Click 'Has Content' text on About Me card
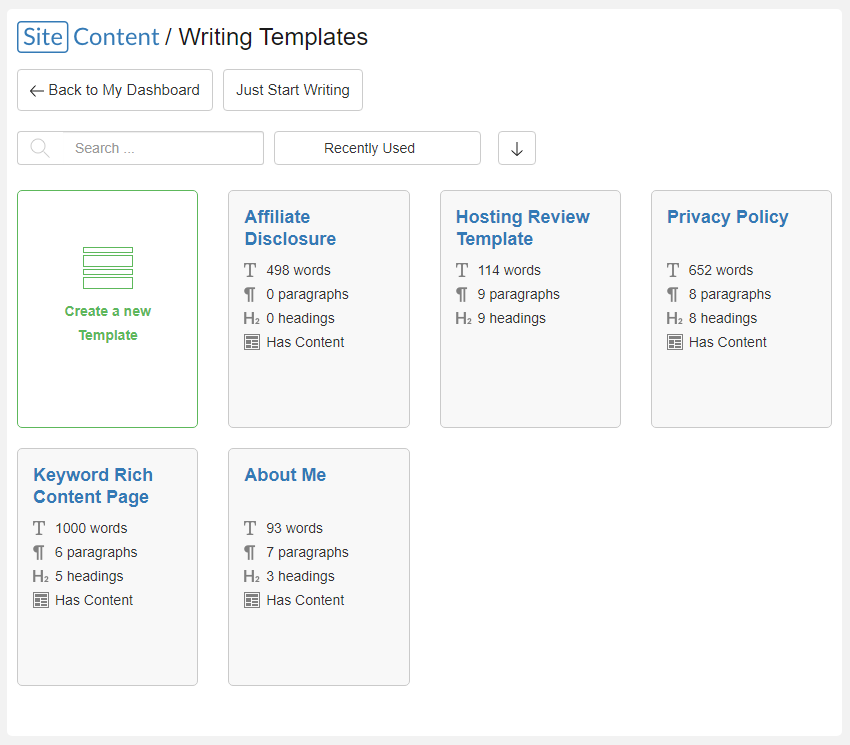Image resolution: width=850 pixels, height=745 pixels. coord(305,600)
